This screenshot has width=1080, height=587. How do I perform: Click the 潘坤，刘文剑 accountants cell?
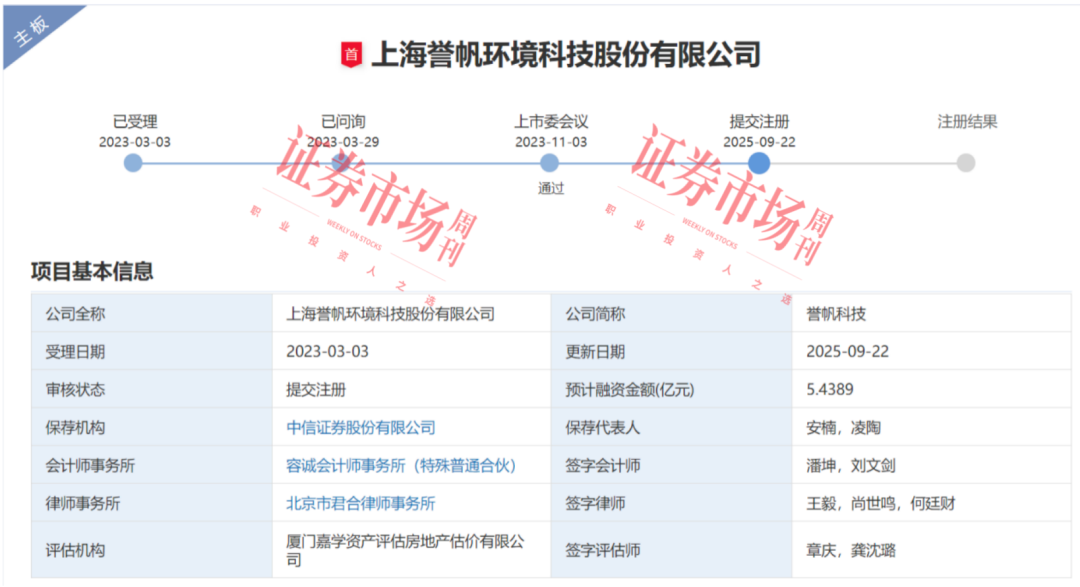pyautogui.click(x=931, y=466)
